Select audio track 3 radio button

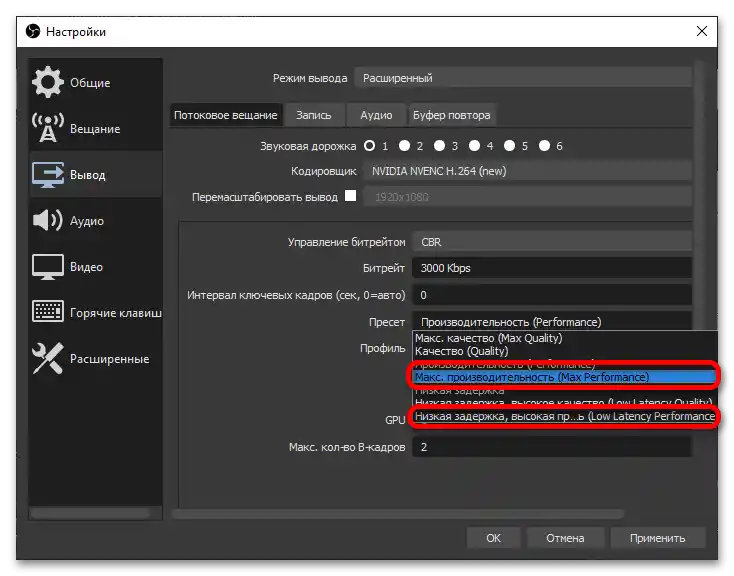(439, 146)
